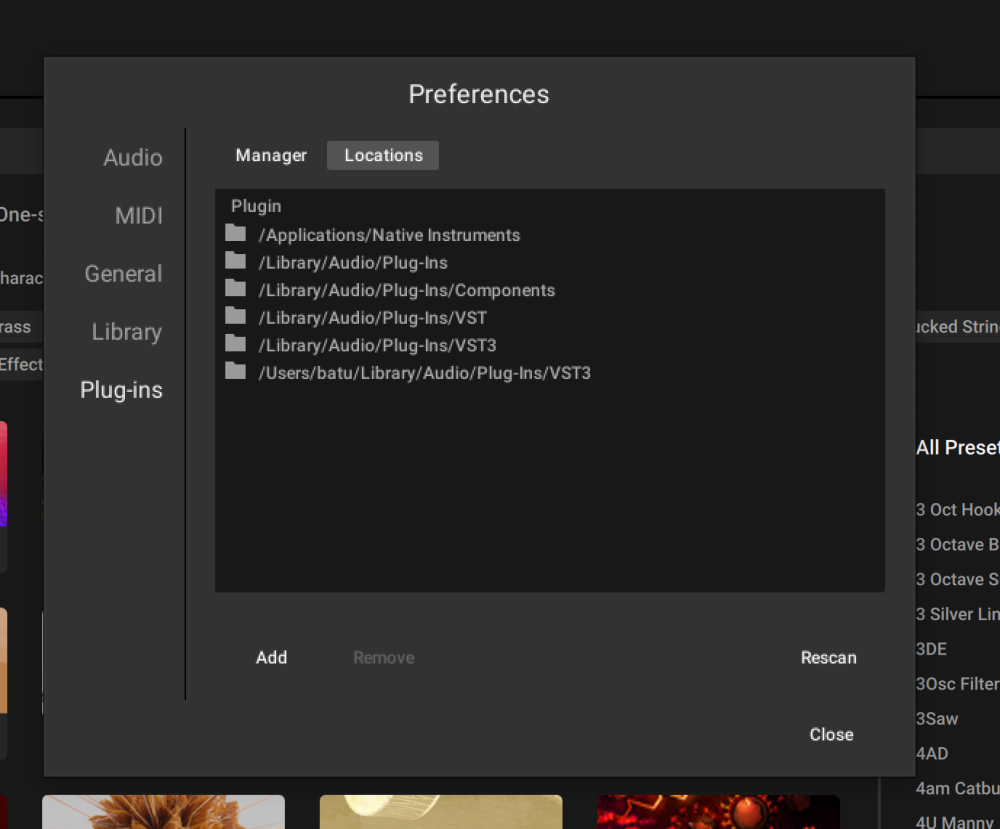Screen dimensions: 1000x829
Task: Select the Locations tab
Action: [383, 156]
